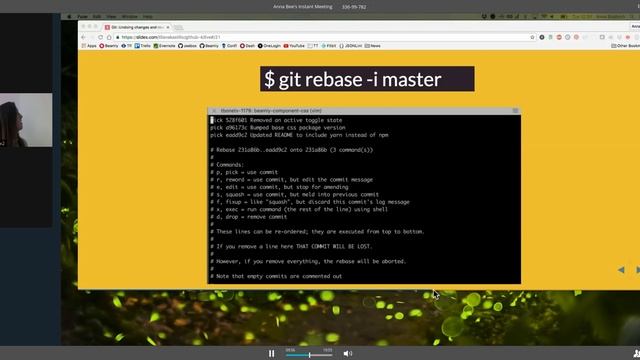
Task: Click the Instant Meeting title at the top
Action: coord(302,7)
